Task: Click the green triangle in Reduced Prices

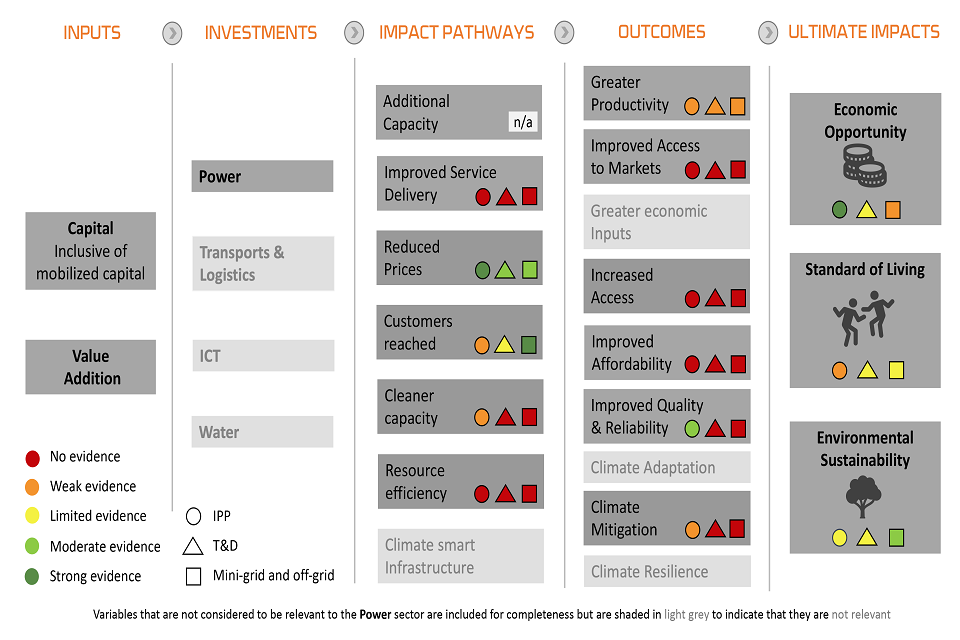Action: 505,270
